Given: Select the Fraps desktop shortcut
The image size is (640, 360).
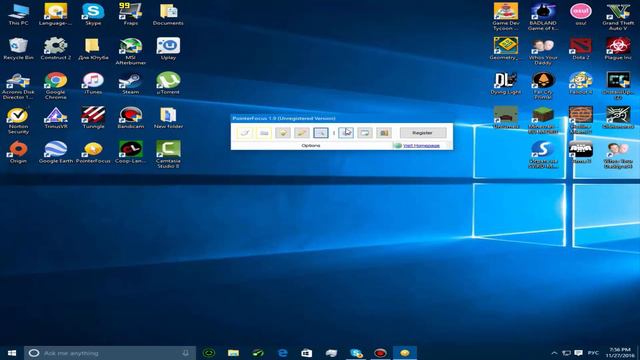Looking at the screenshot, I should [x=131, y=15].
